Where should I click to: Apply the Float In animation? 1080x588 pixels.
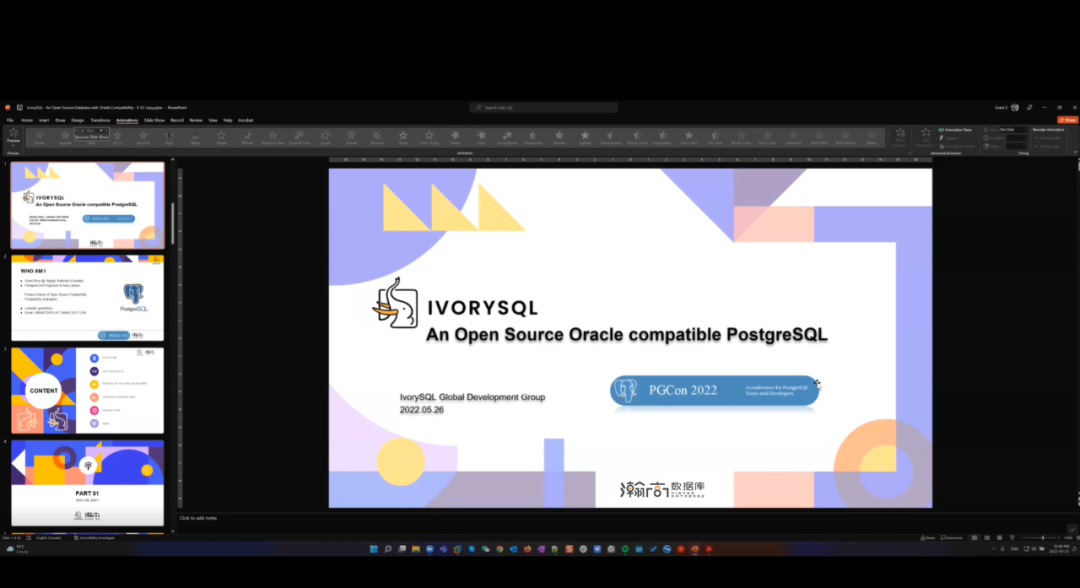[143, 138]
